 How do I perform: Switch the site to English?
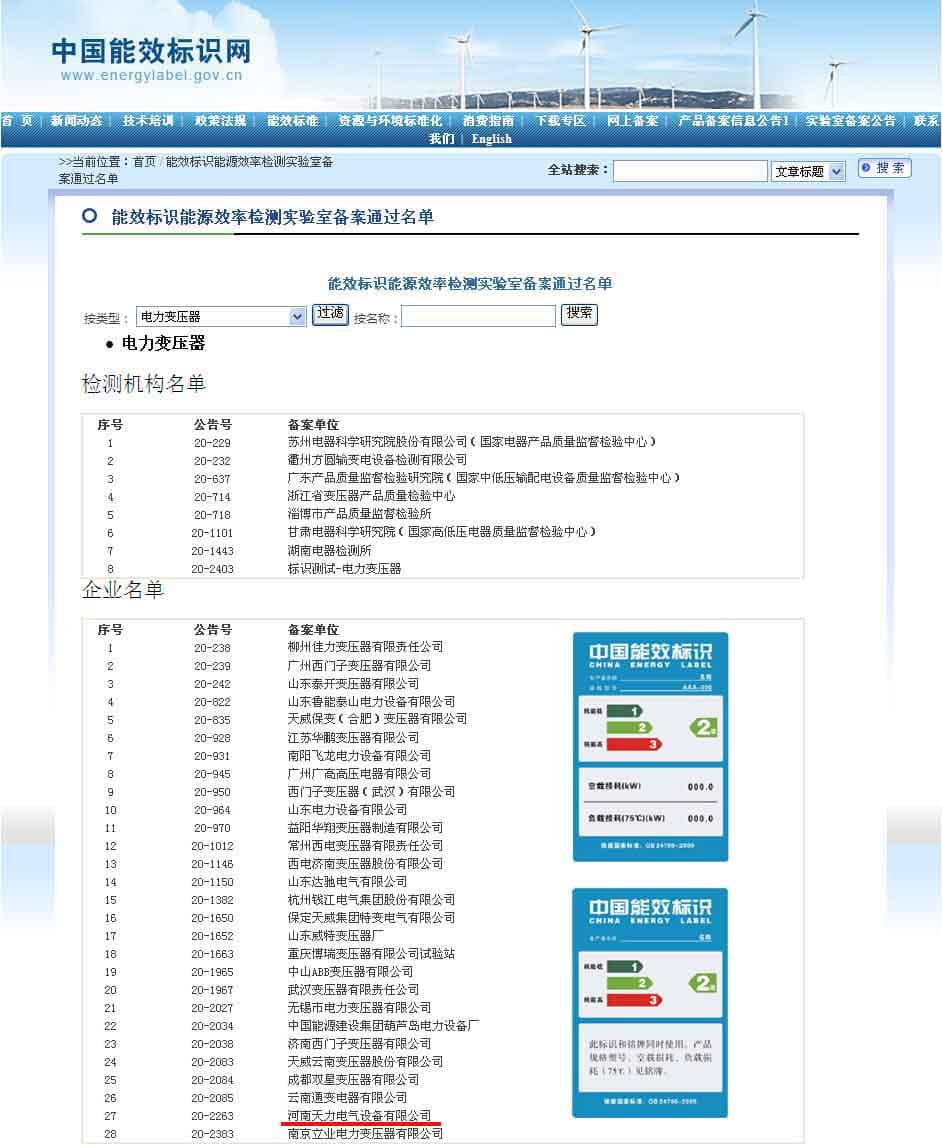coord(491,138)
